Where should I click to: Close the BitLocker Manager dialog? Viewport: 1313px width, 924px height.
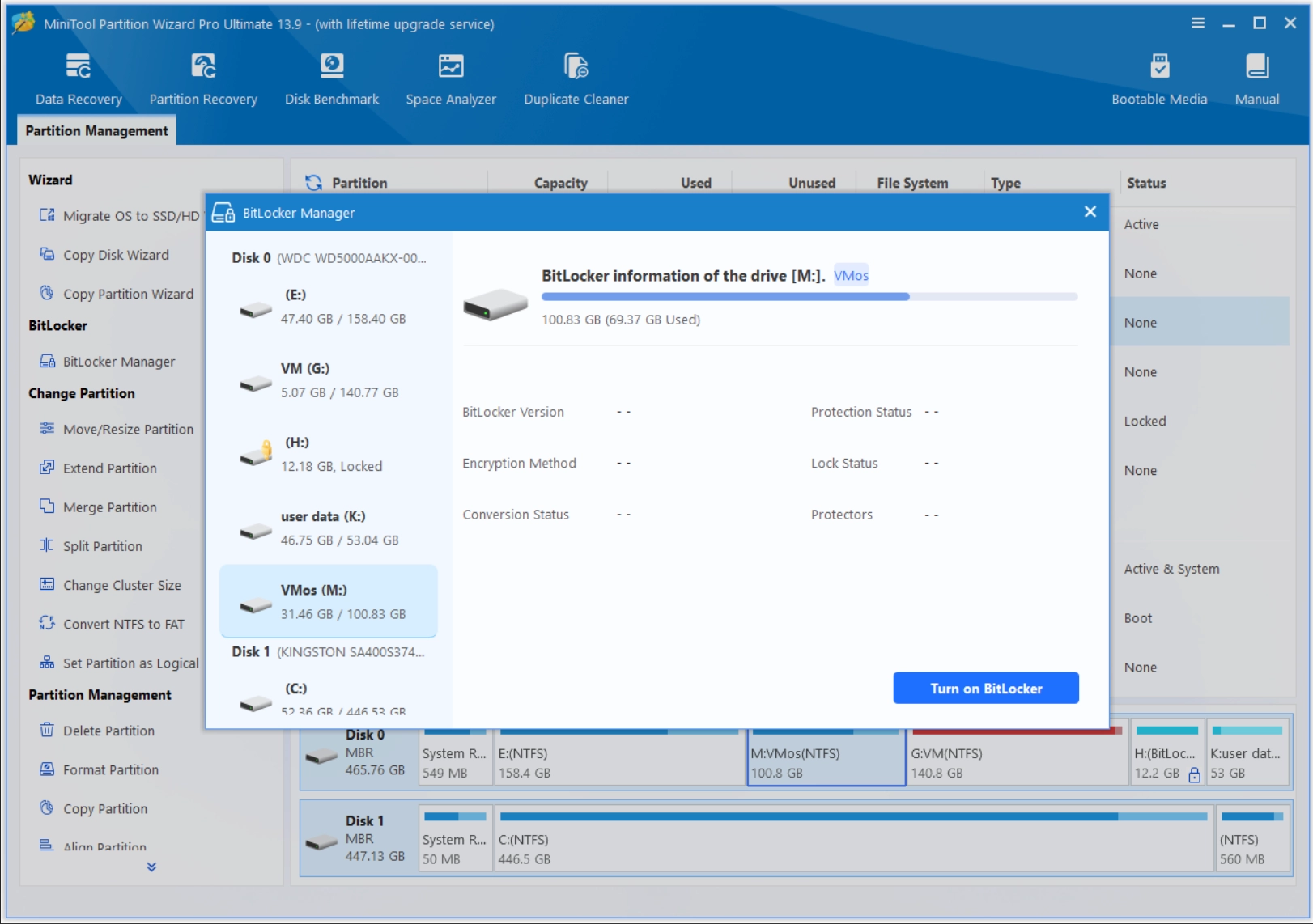1090,212
